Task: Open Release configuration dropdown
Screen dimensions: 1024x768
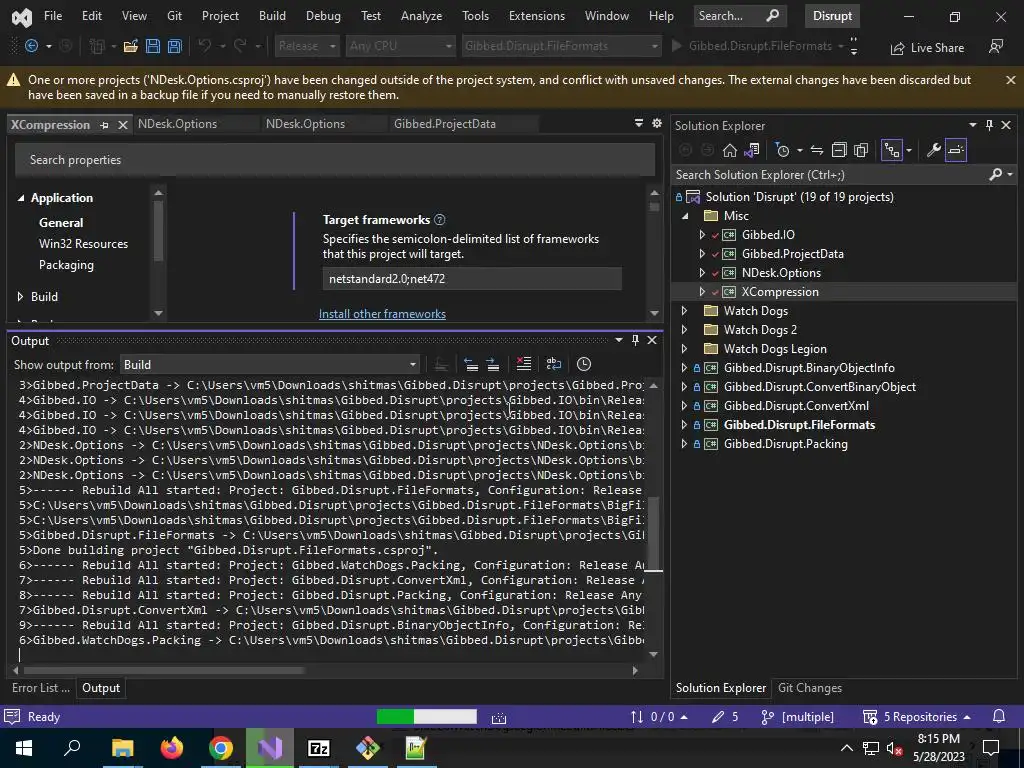Action: pyautogui.click(x=306, y=46)
